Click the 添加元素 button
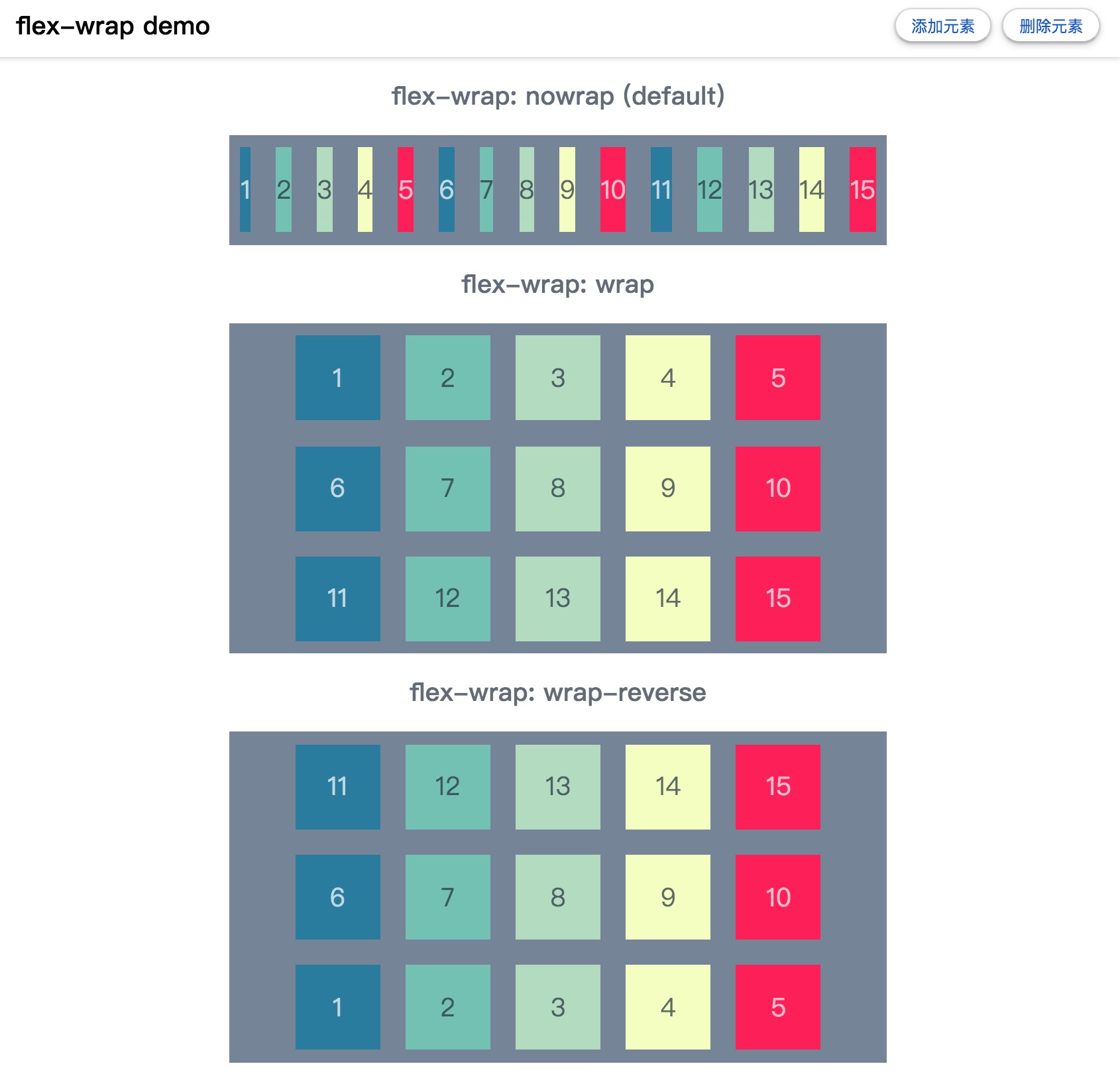 pyautogui.click(x=942, y=26)
